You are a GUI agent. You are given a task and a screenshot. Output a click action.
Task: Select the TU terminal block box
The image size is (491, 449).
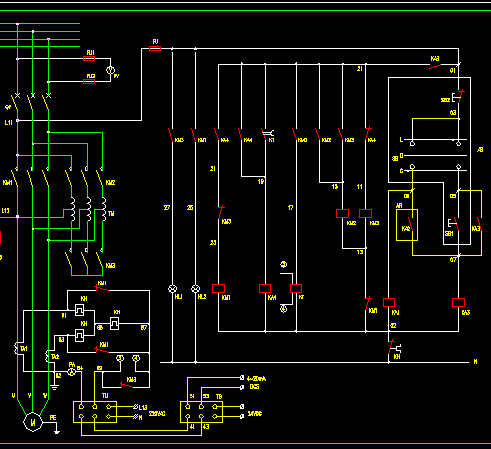95,412
